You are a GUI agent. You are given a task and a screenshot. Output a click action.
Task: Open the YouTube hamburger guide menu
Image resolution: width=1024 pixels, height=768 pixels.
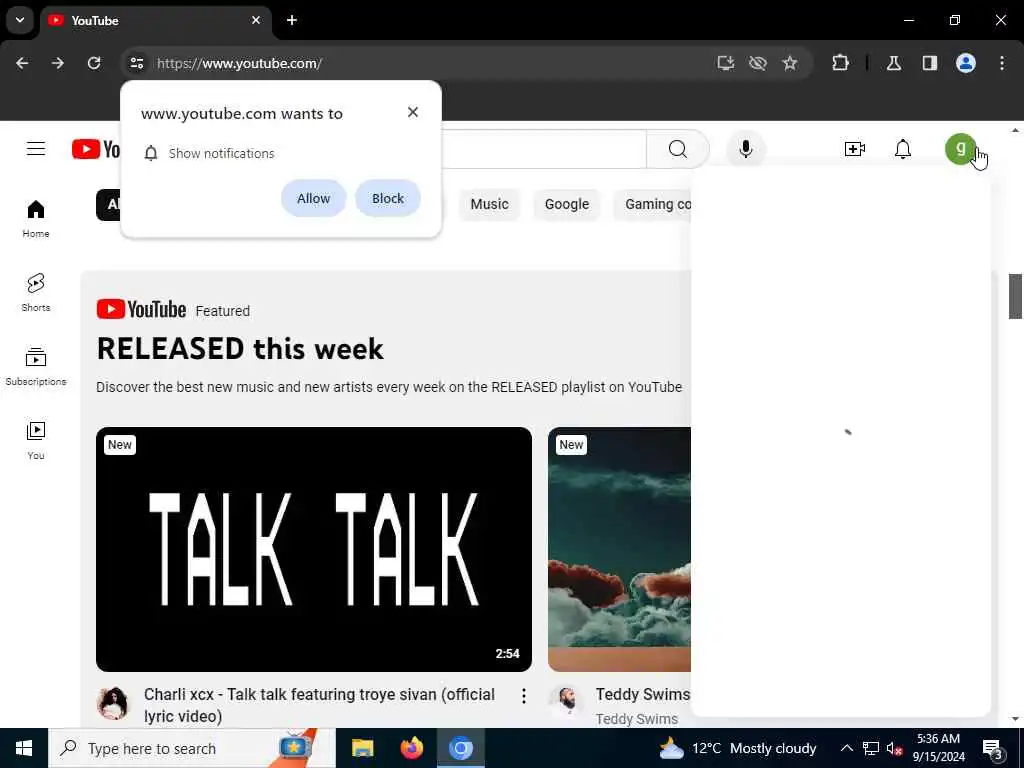(36, 149)
